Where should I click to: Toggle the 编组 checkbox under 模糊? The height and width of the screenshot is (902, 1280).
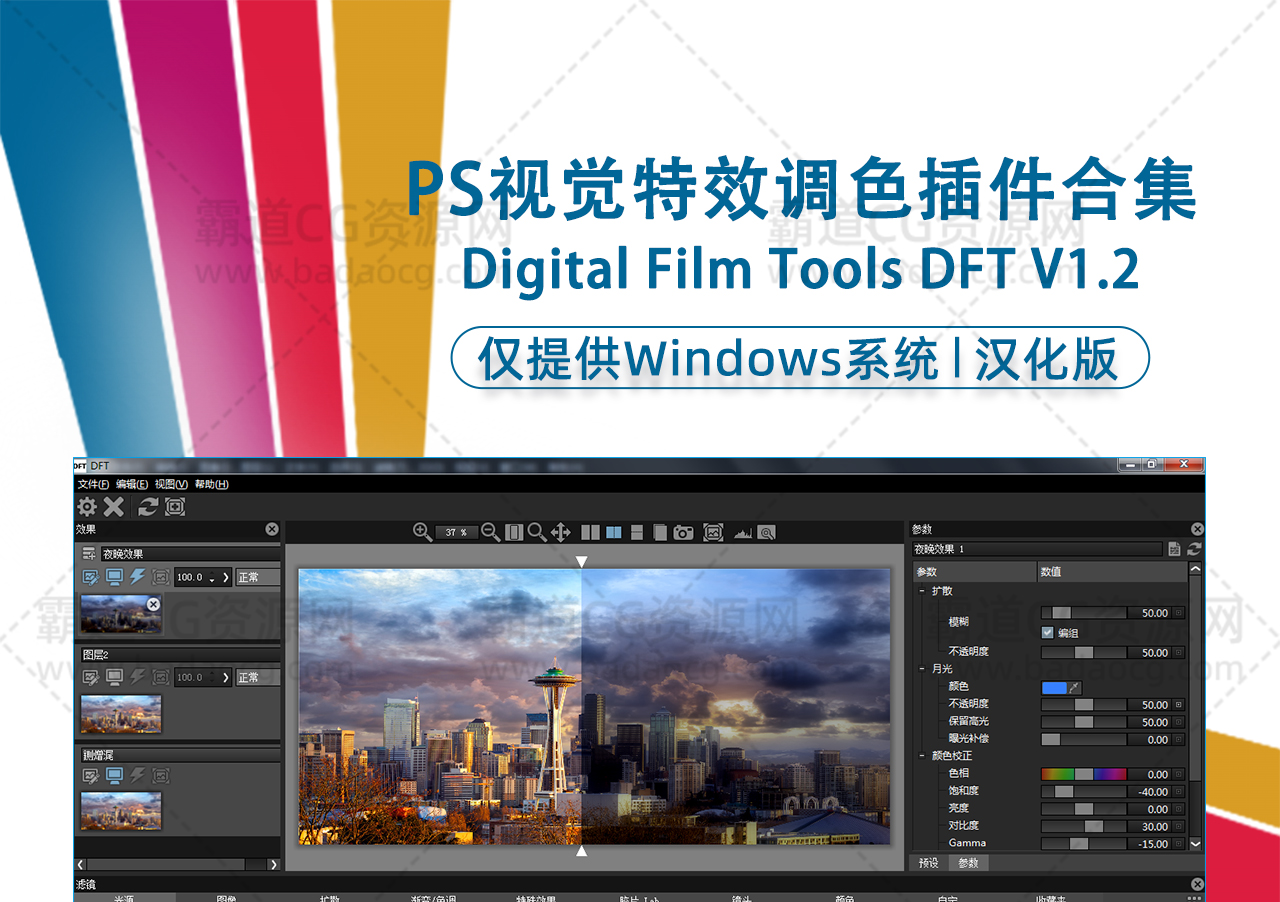click(x=1047, y=632)
